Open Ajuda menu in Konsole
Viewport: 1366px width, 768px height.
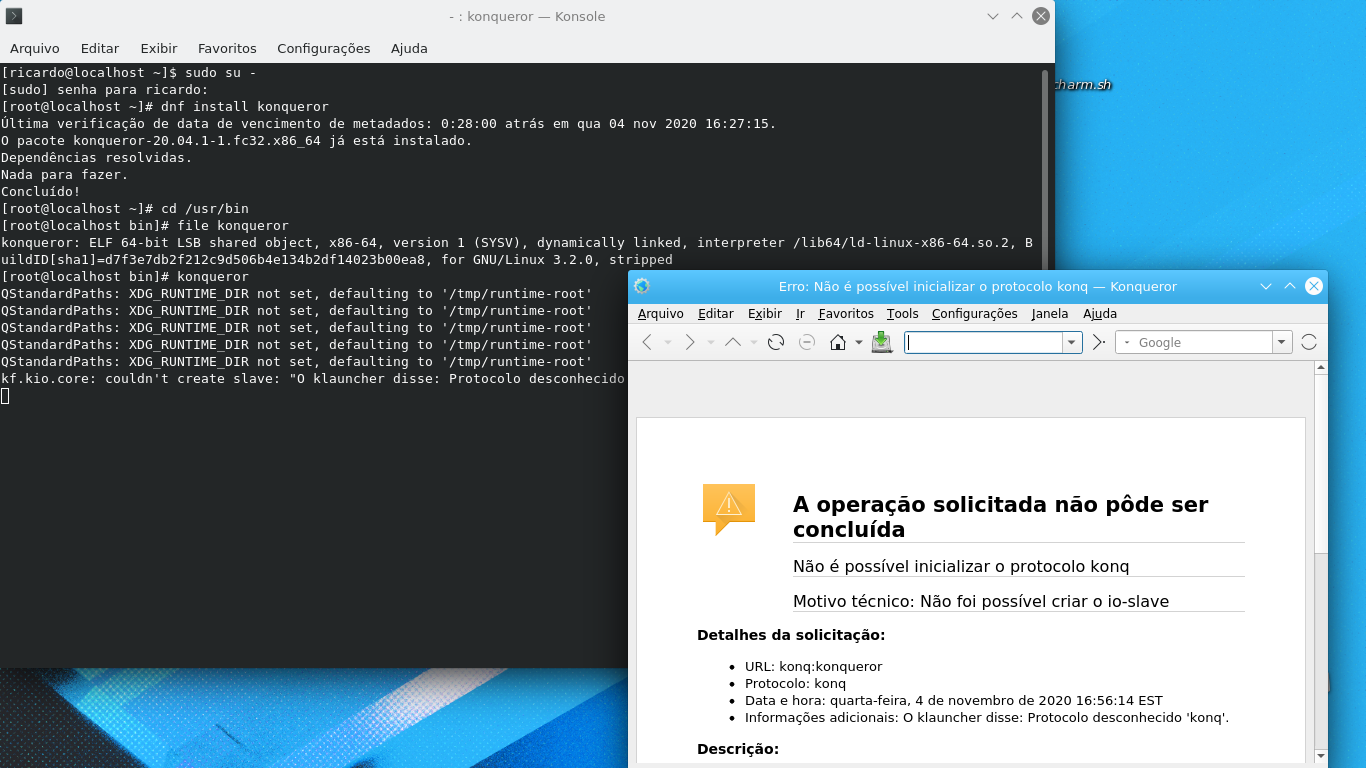409,48
